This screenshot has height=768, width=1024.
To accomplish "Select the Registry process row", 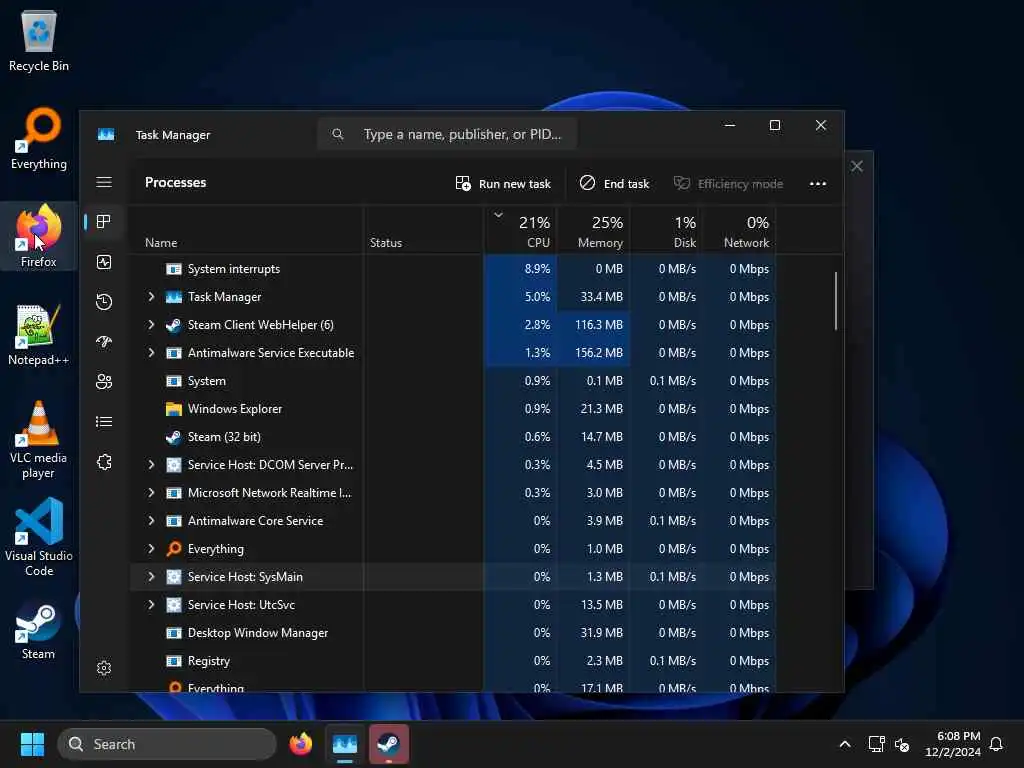I will (453, 661).
